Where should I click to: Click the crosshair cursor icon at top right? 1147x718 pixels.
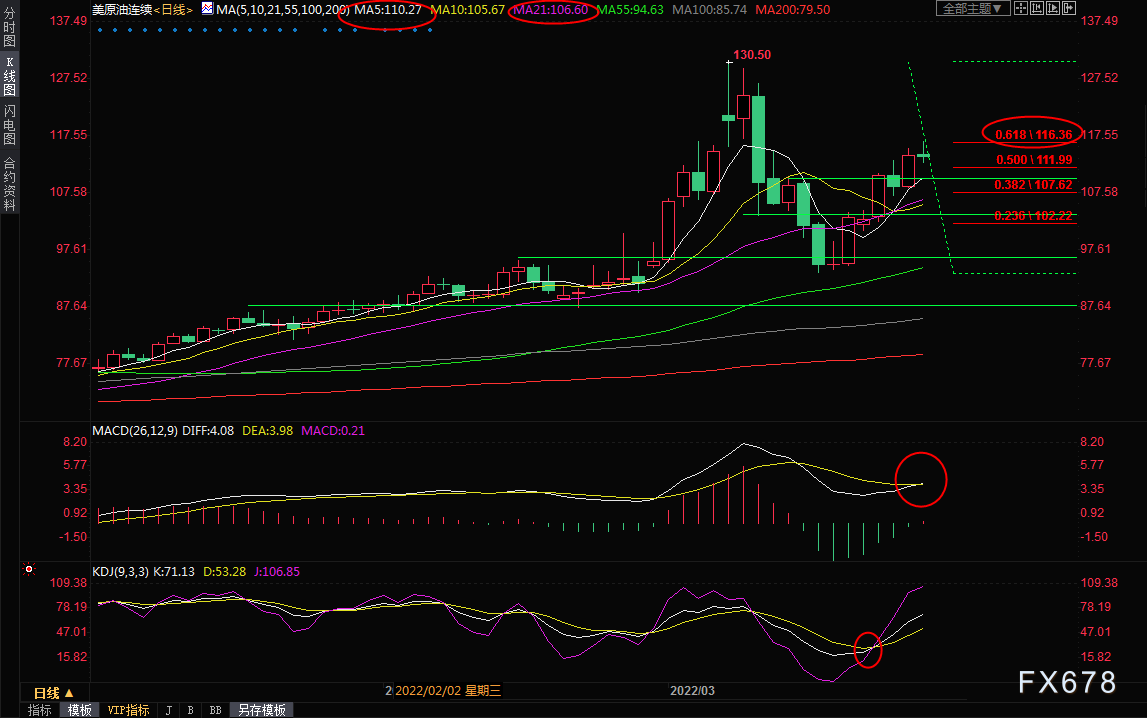click(1020, 8)
